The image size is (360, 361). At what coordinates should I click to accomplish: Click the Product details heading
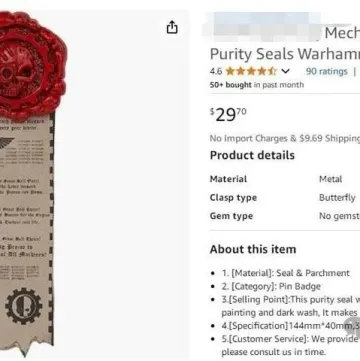[x=252, y=155]
